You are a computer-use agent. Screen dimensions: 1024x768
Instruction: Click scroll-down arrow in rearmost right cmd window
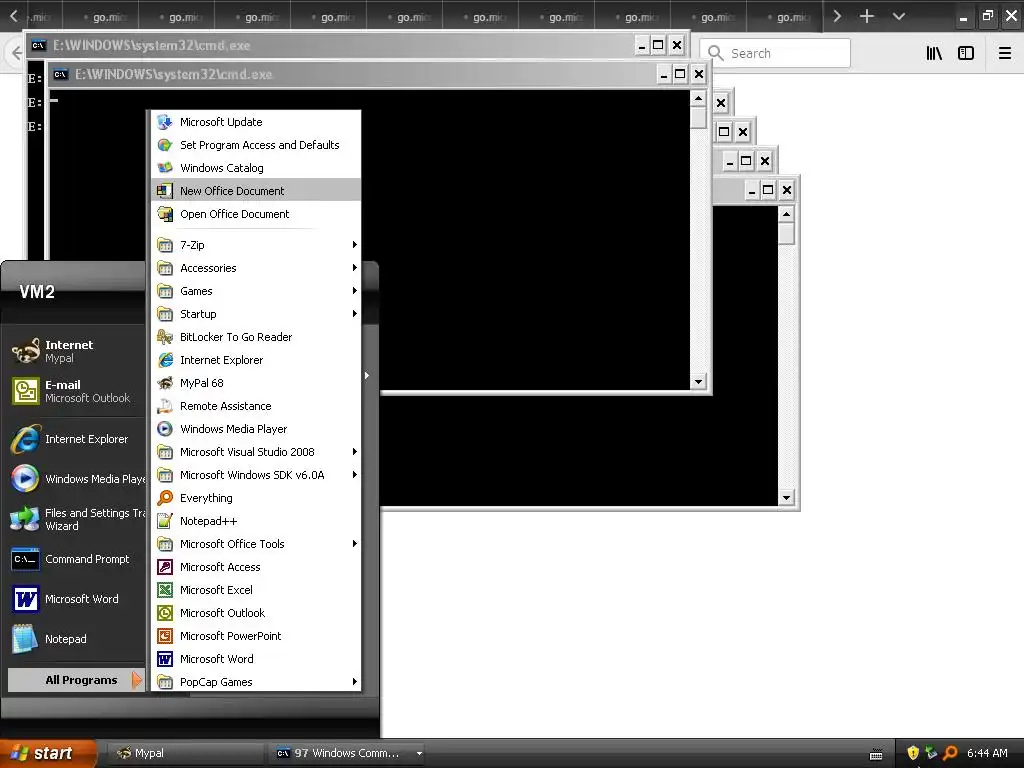[786, 498]
